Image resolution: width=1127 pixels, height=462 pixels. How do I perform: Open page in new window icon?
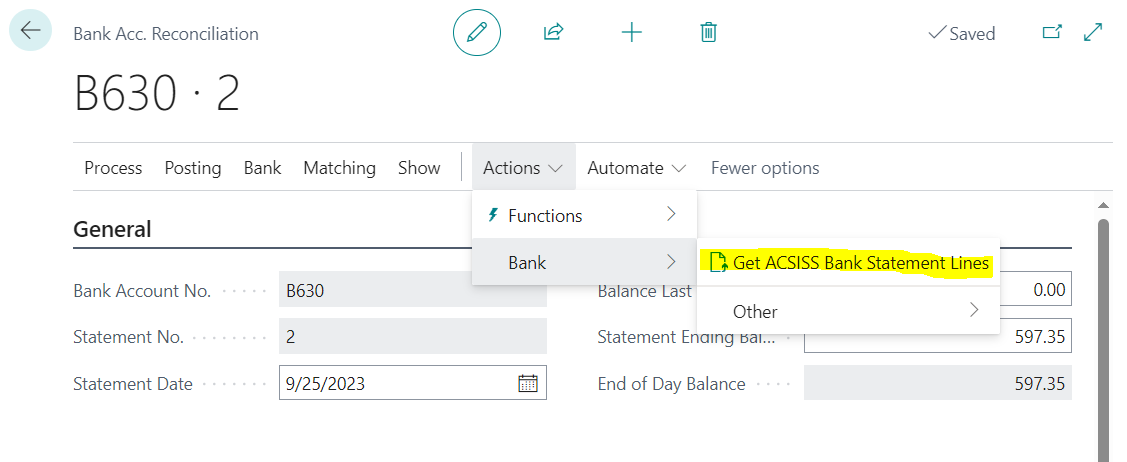tap(1051, 32)
